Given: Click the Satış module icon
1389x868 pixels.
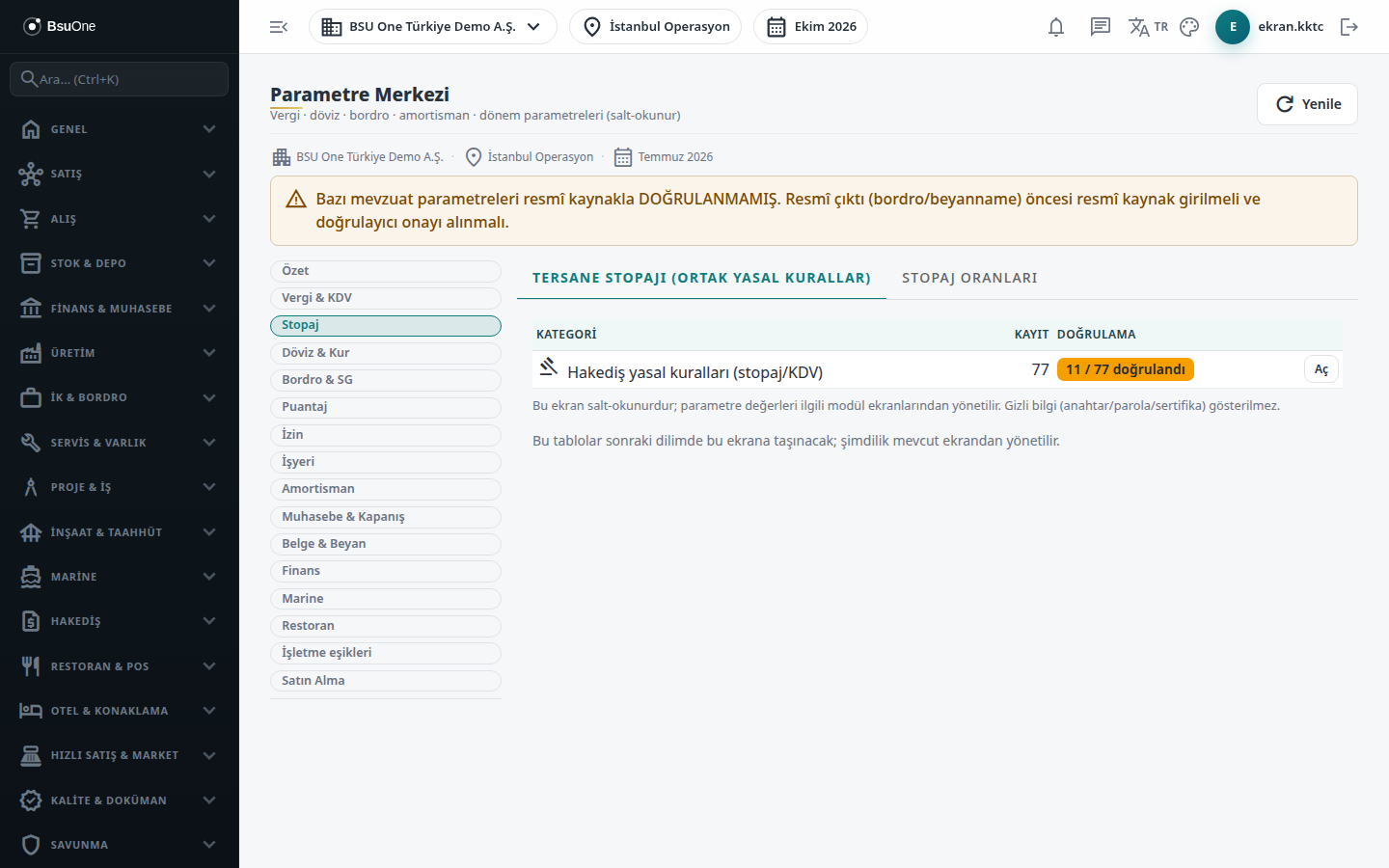Looking at the screenshot, I should pyautogui.click(x=31, y=174).
